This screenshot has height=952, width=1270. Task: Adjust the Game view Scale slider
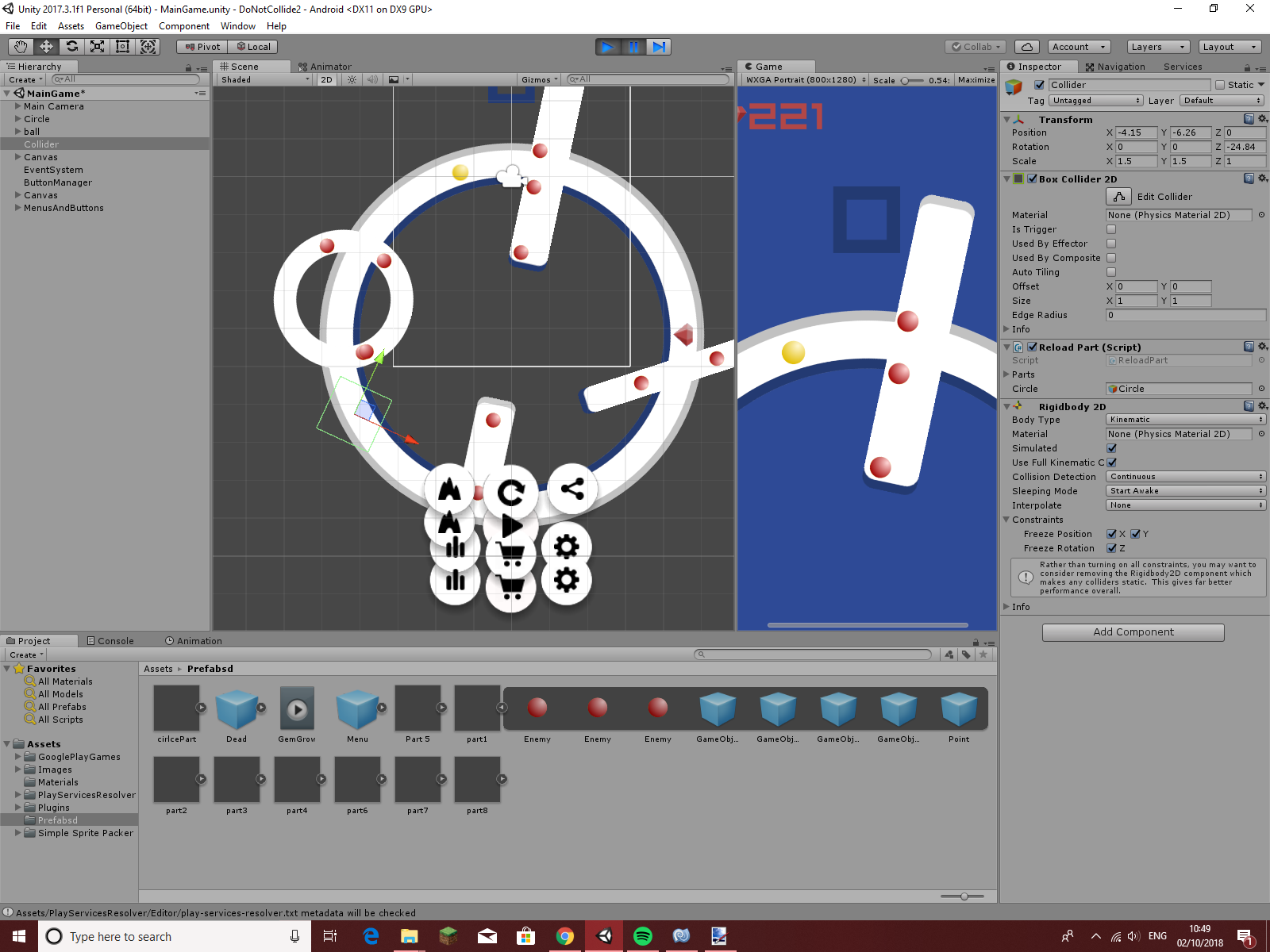911,80
